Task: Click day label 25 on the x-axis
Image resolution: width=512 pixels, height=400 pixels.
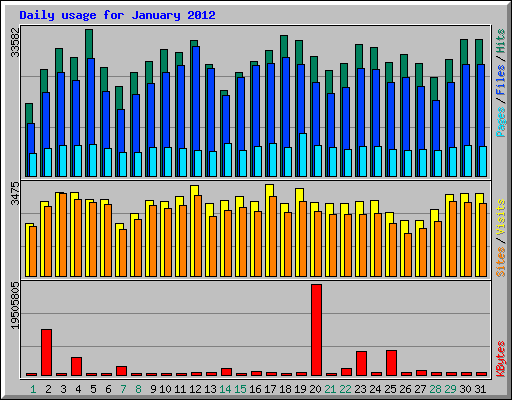Action: (x=390, y=389)
